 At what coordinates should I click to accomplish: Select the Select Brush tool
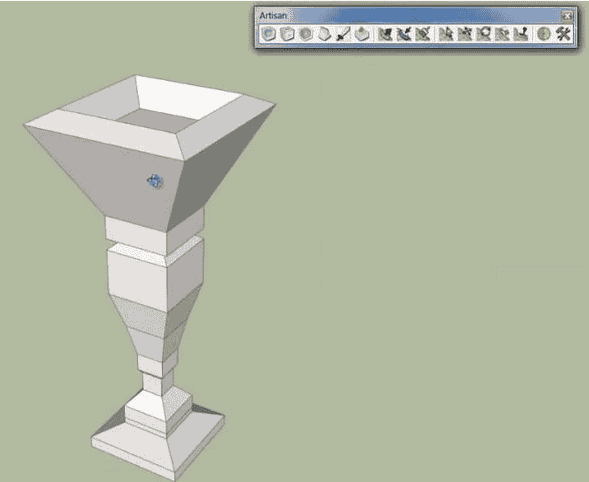pos(404,34)
